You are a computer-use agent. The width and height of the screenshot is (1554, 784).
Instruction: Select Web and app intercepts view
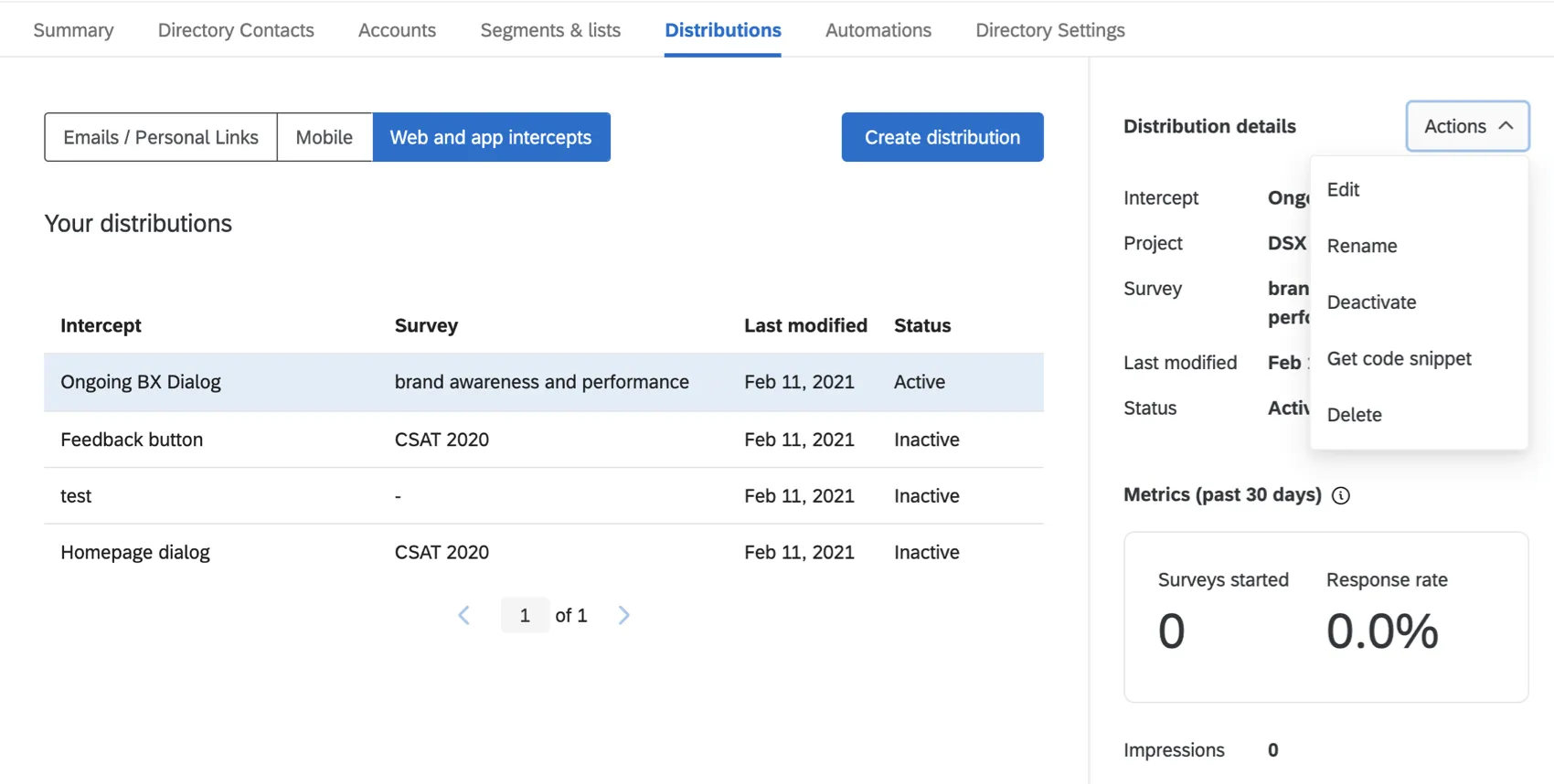point(491,137)
